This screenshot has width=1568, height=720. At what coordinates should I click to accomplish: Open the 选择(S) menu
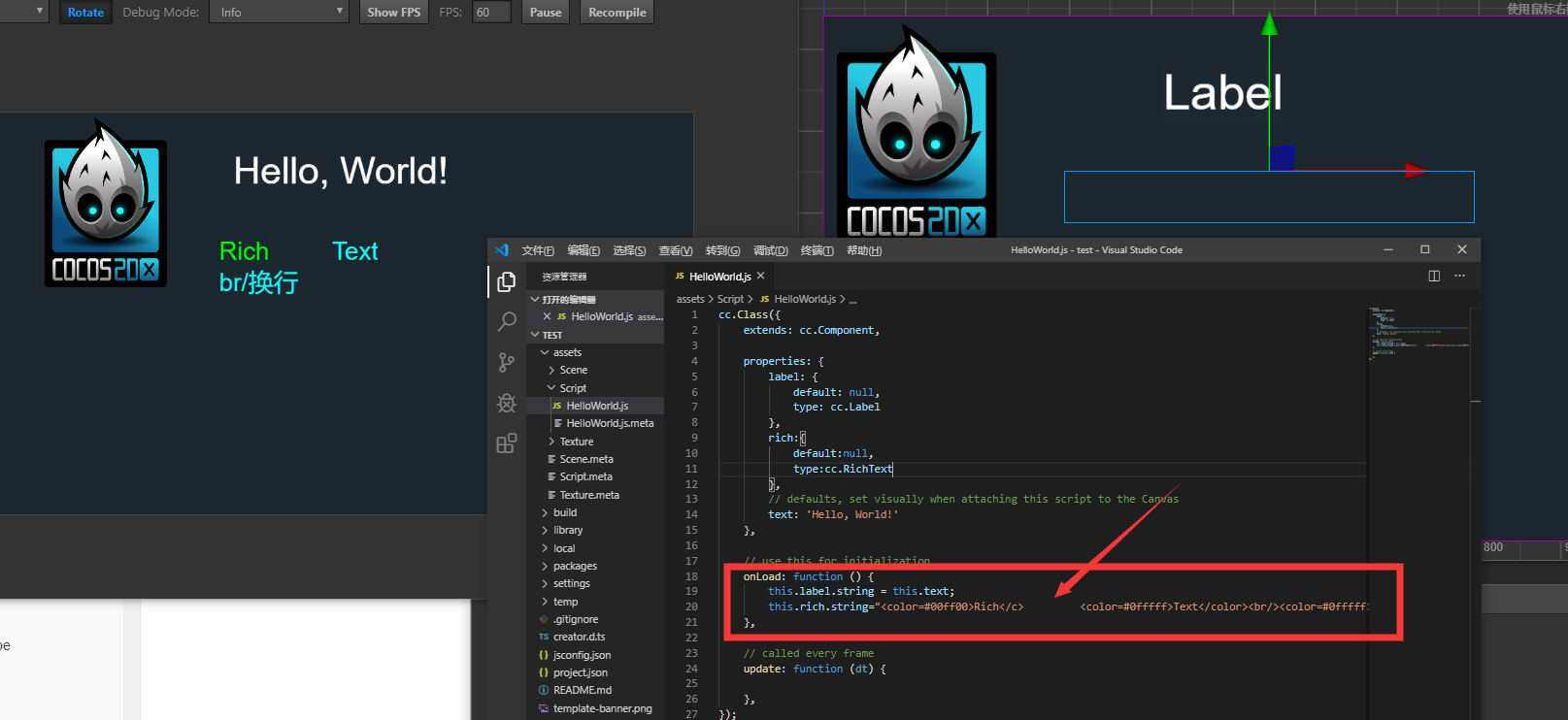point(629,250)
